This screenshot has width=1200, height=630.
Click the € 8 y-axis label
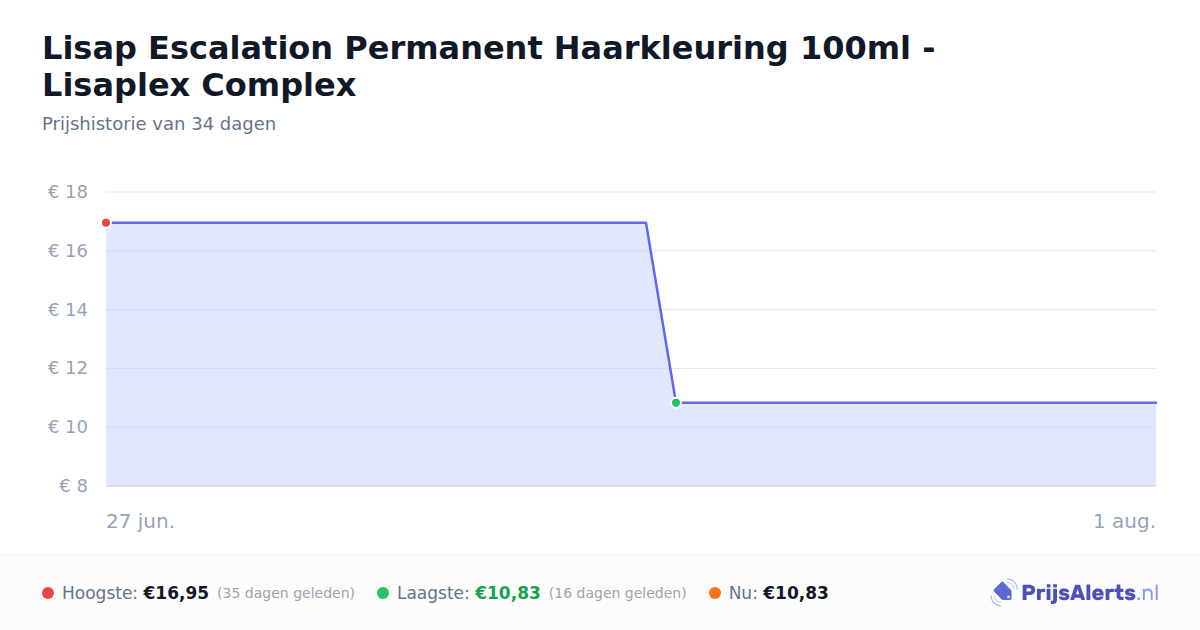[x=74, y=486]
